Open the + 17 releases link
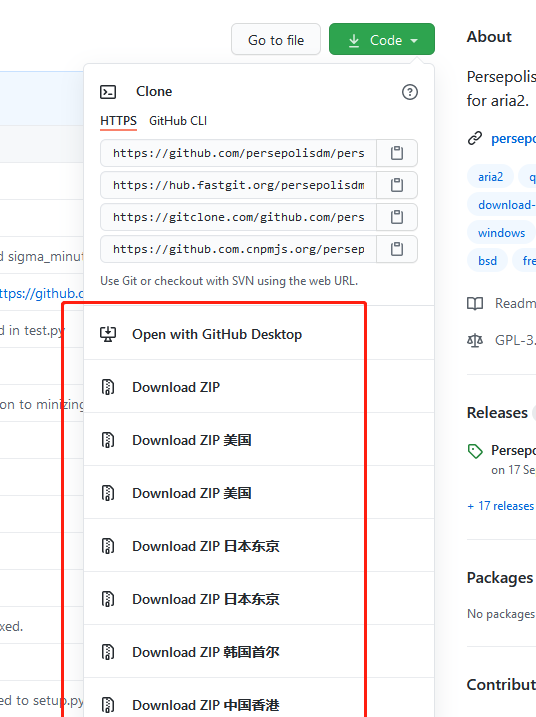This screenshot has width=536, height=717. pos(501,506)
